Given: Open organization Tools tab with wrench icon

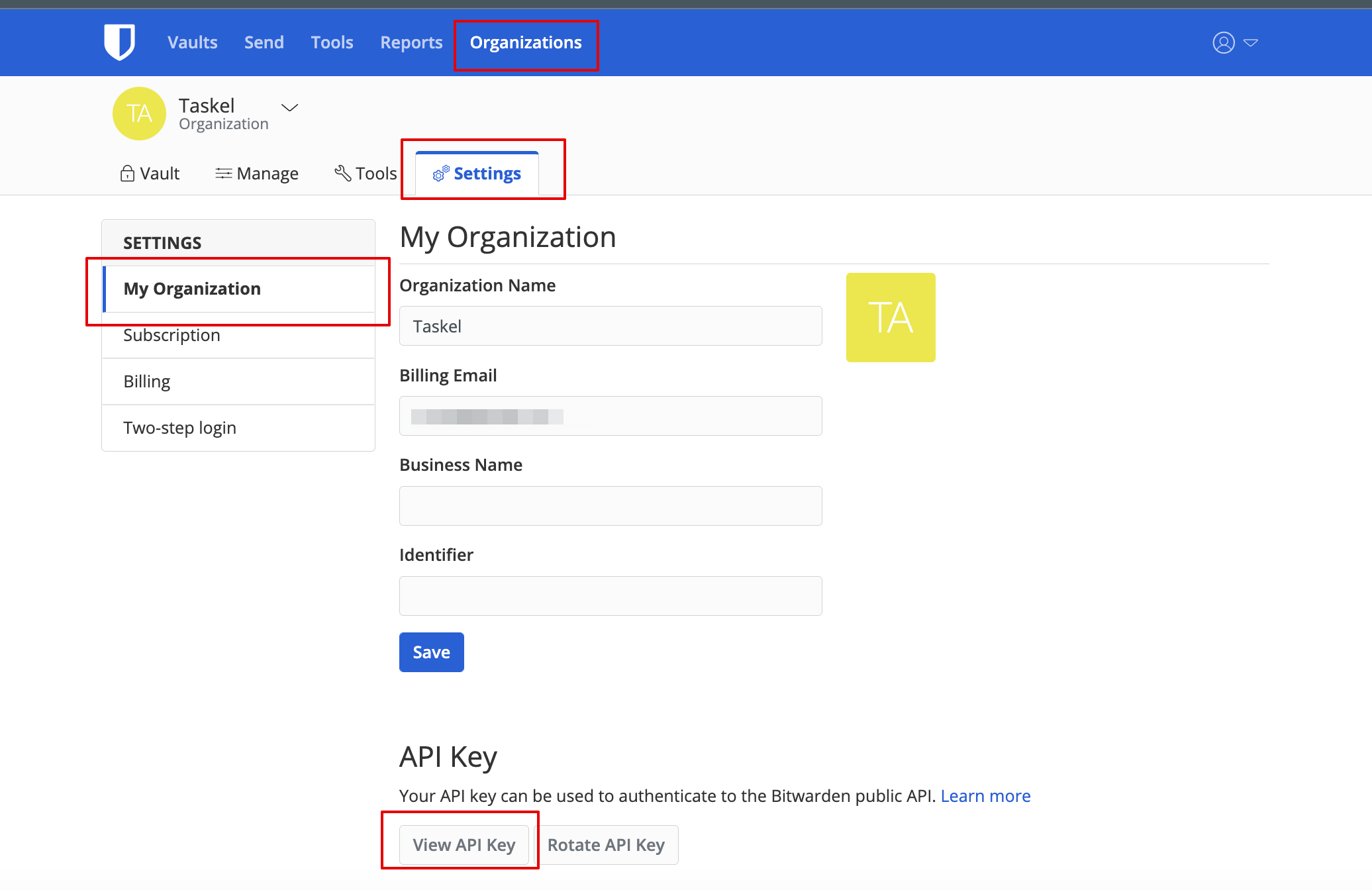Looking at the screenshot, I should [366, 173].
